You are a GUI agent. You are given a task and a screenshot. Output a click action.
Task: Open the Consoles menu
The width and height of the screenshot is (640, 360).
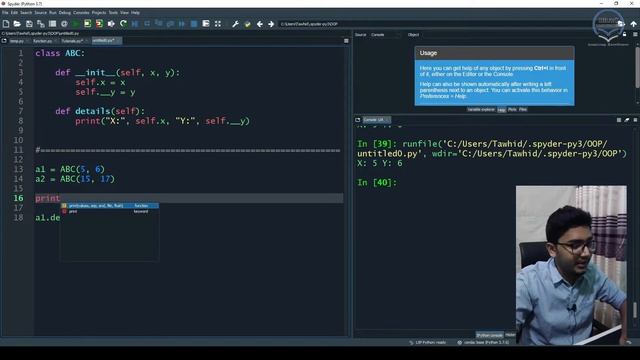pos(81,13)
